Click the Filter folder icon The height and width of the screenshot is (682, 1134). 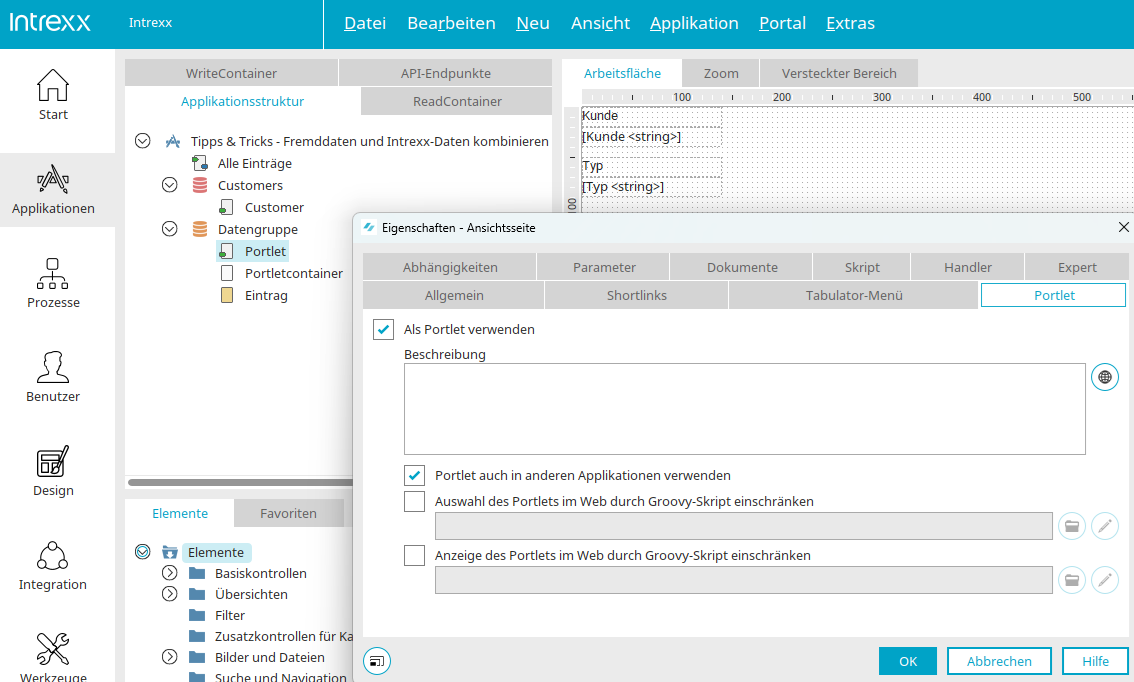click(197, 615)
